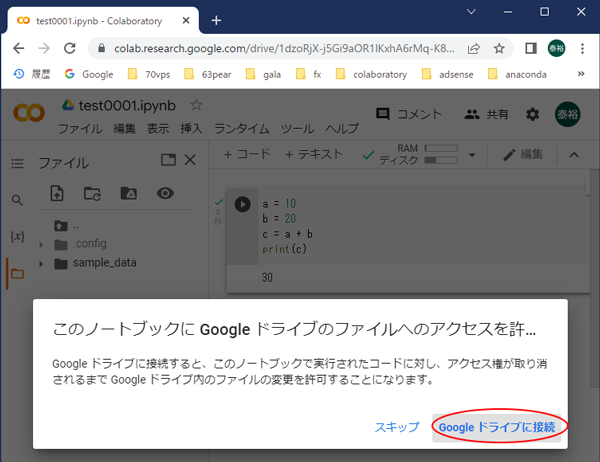Open the table of contents sidebar icon
This screenshot has width=600, height=462.
pos(17,164)
